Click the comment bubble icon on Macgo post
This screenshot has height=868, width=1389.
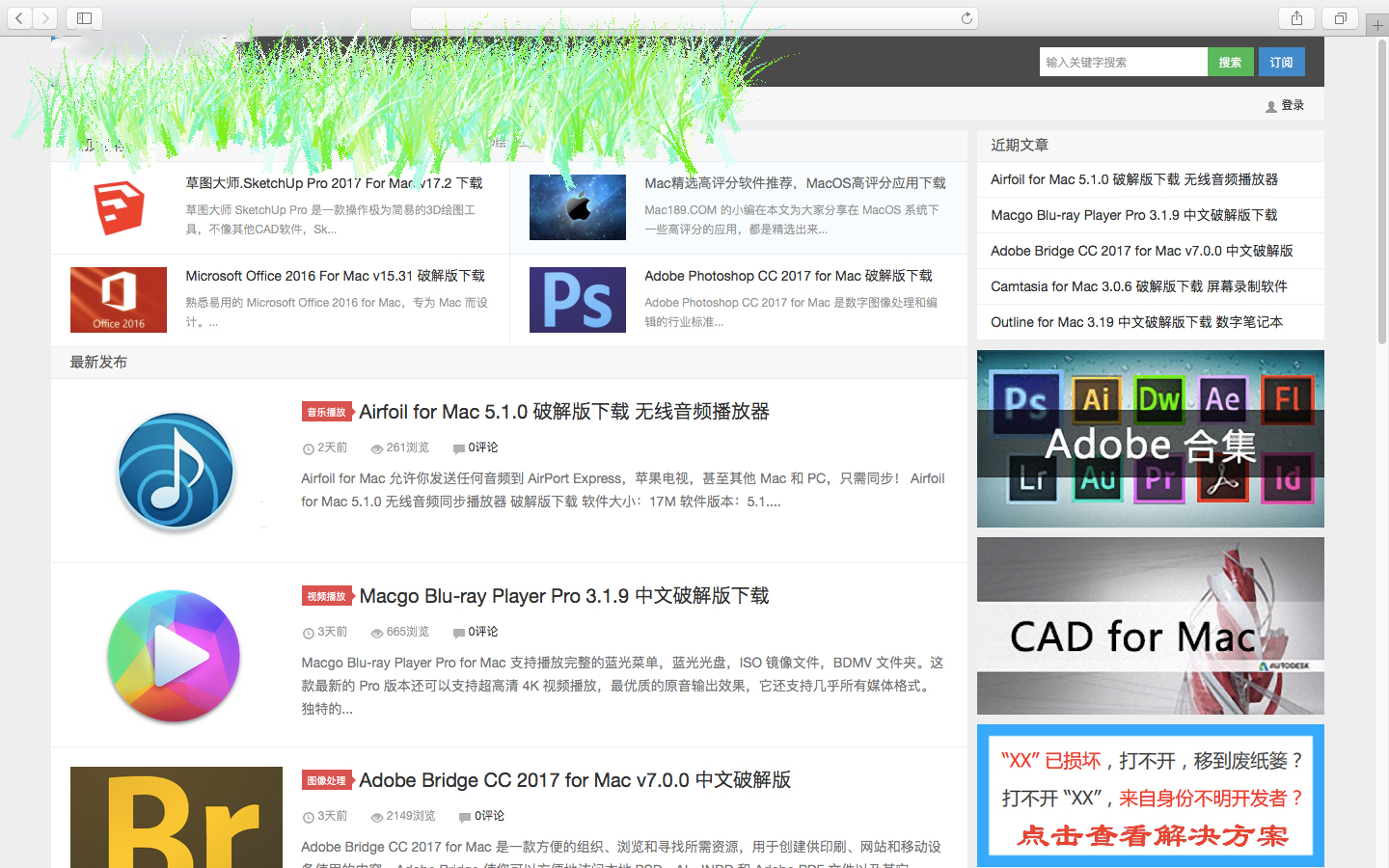pos(459,633)
